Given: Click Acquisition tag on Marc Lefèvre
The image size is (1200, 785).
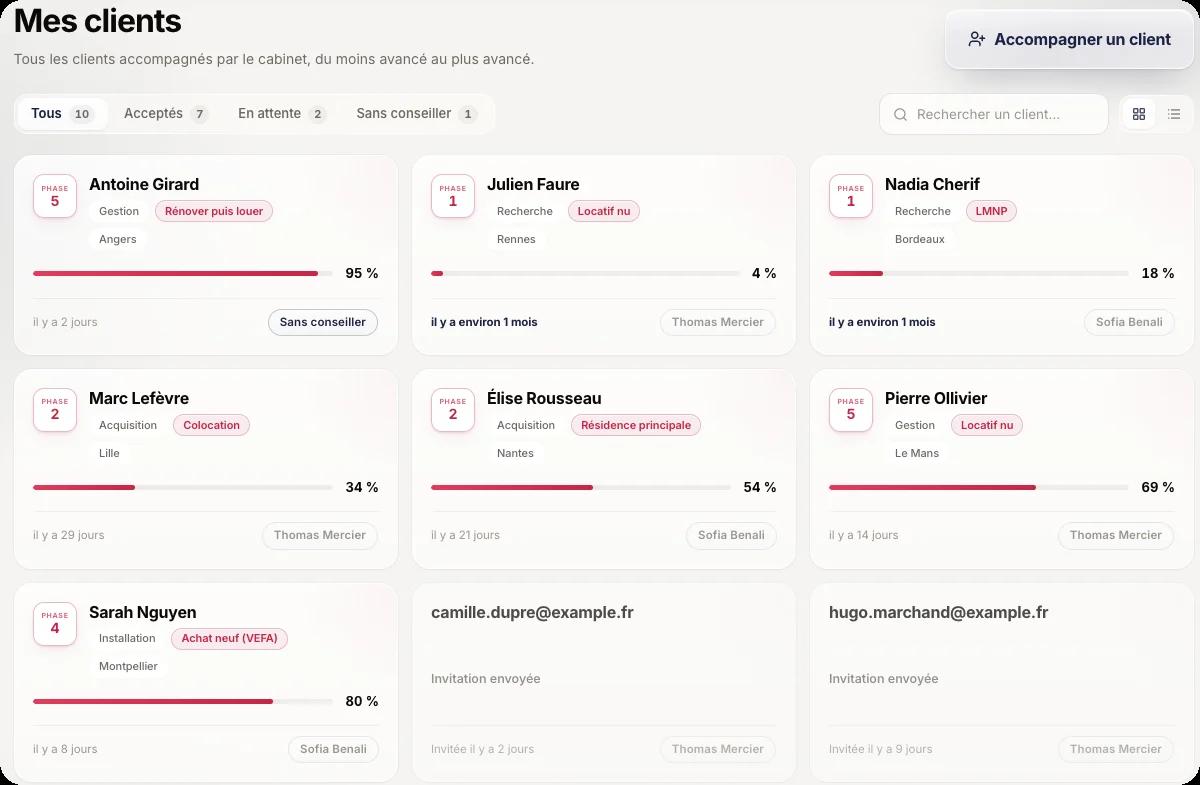Looking at the screenshot, I should click(x=128, y=425).
